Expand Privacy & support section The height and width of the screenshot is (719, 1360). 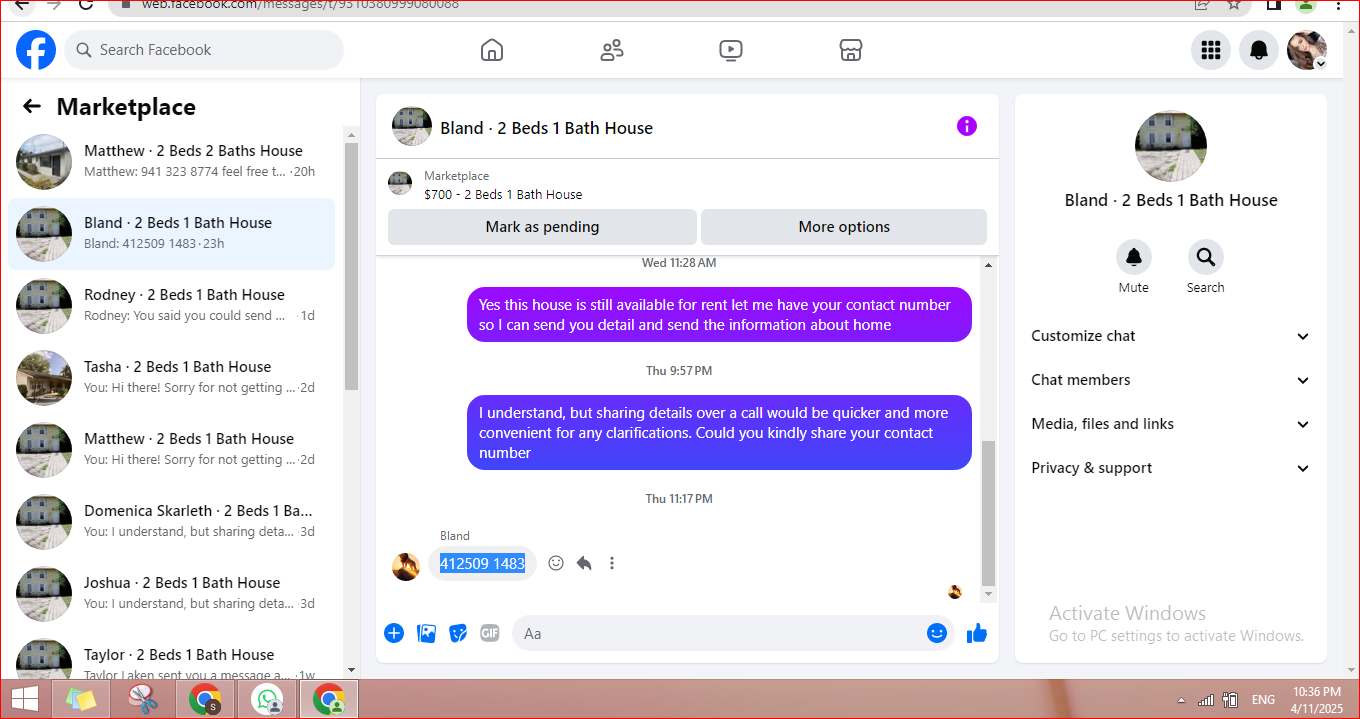[1171, 468]
